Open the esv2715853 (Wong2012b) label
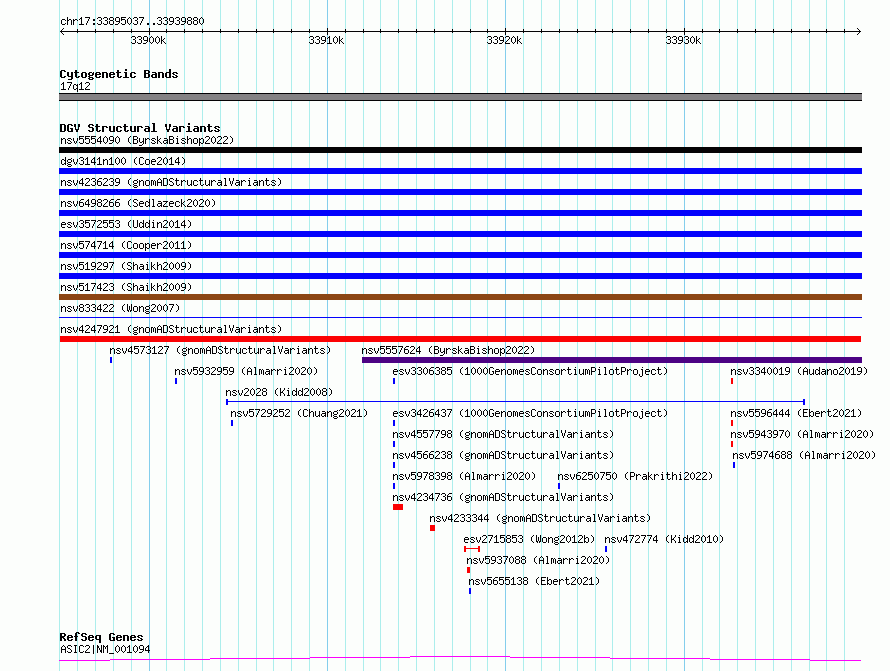Viewport: 890px width, 671px height. 529,539
